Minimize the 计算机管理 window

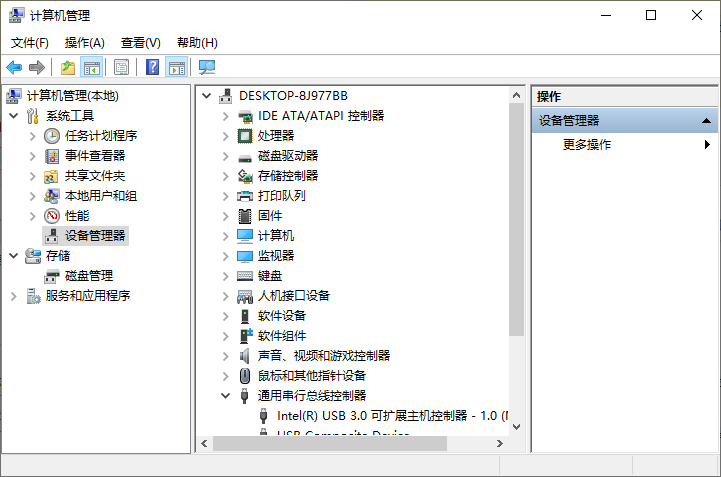(x=606, y=15)
